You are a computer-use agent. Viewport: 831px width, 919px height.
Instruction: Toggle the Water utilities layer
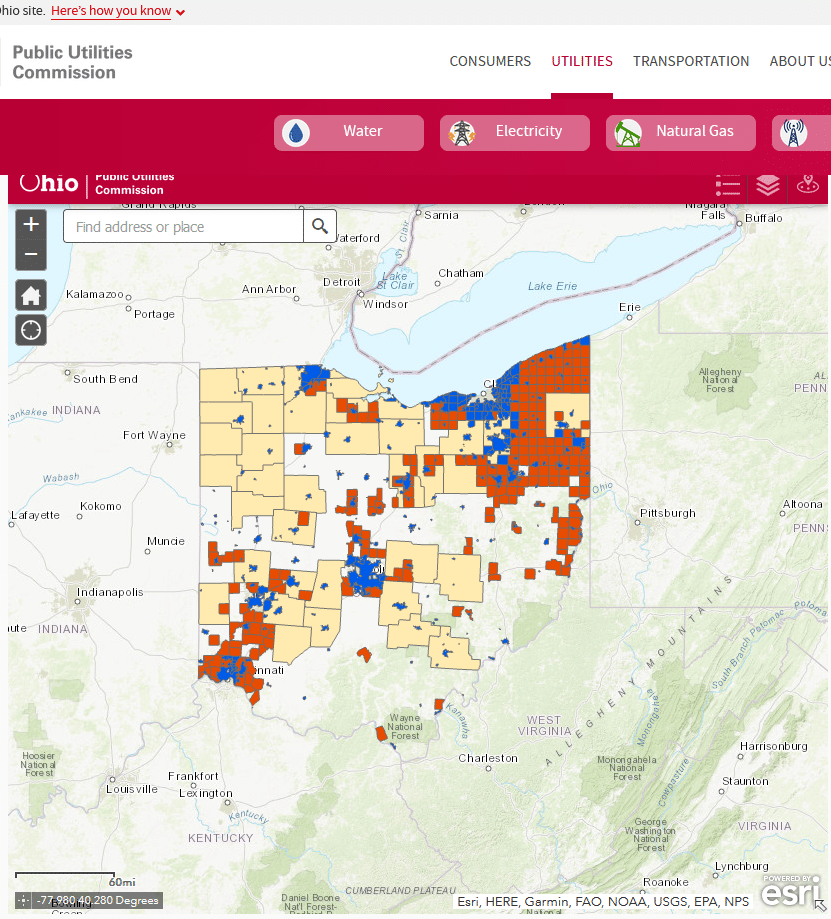pyautogui.click(x=348, y=131)
